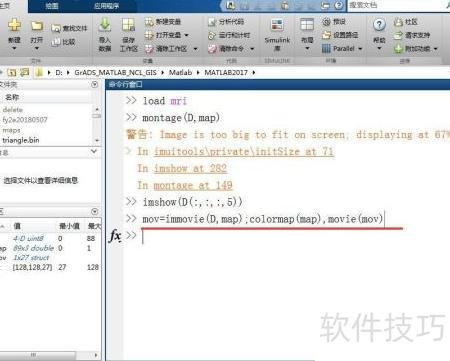
Task: Expand the Clear Workspace dropdown arrow
Action: tap(196, 49)
